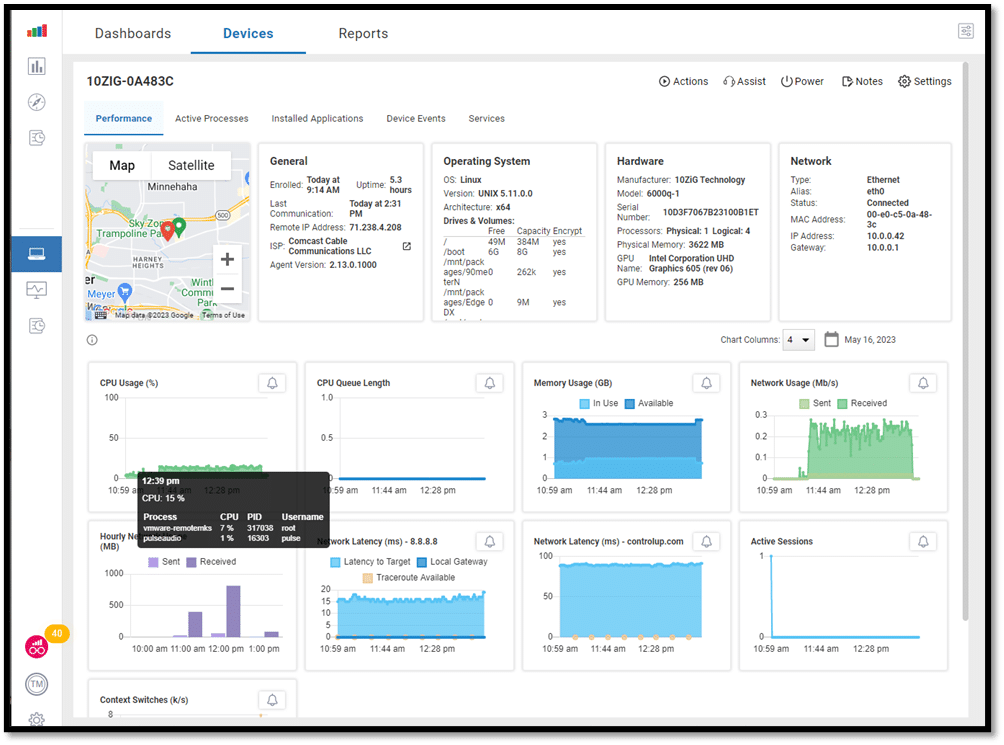Viewport: 1004px width, 745px height.
Task: Click the bell on Active Sessions chart
Action: pyautogui.click(x=923, y=541)
